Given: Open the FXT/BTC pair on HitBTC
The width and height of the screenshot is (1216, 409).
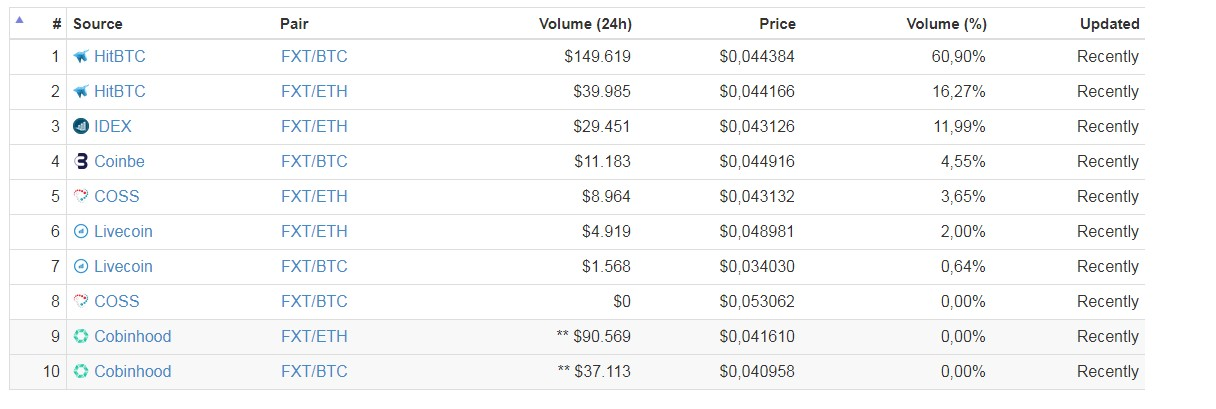Looking at the screenshot, I should tap(314, 57).
